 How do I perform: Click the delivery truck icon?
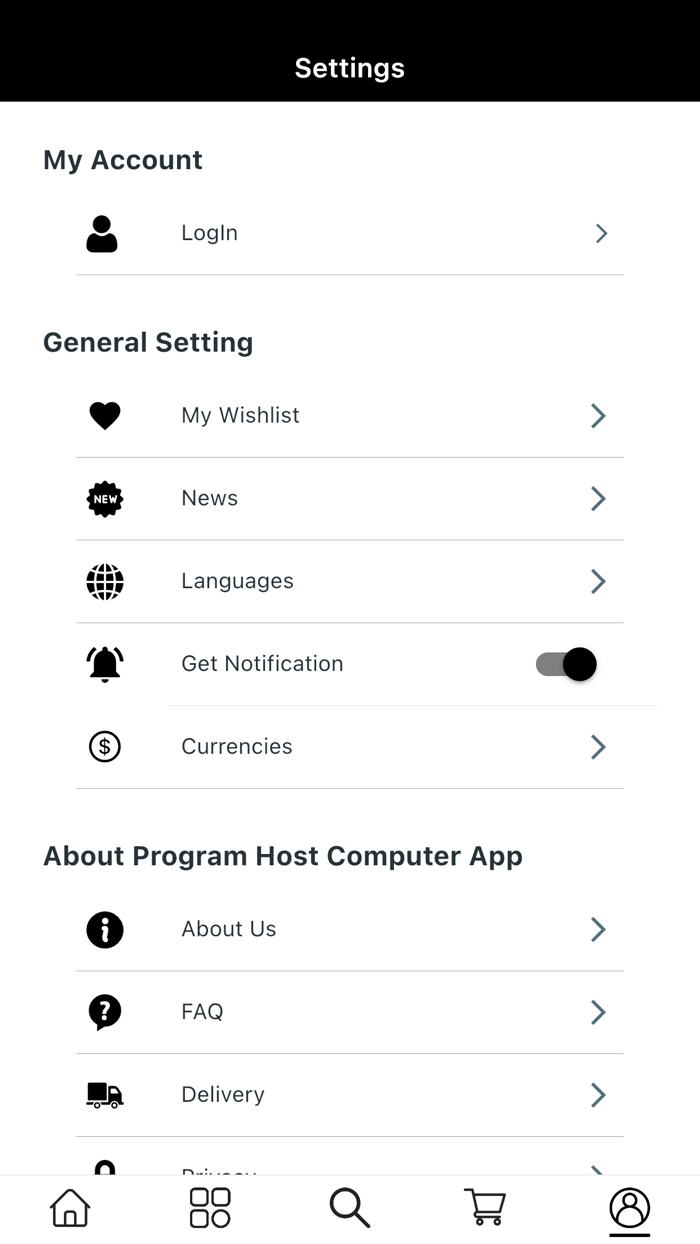(x=104, y=1095)
